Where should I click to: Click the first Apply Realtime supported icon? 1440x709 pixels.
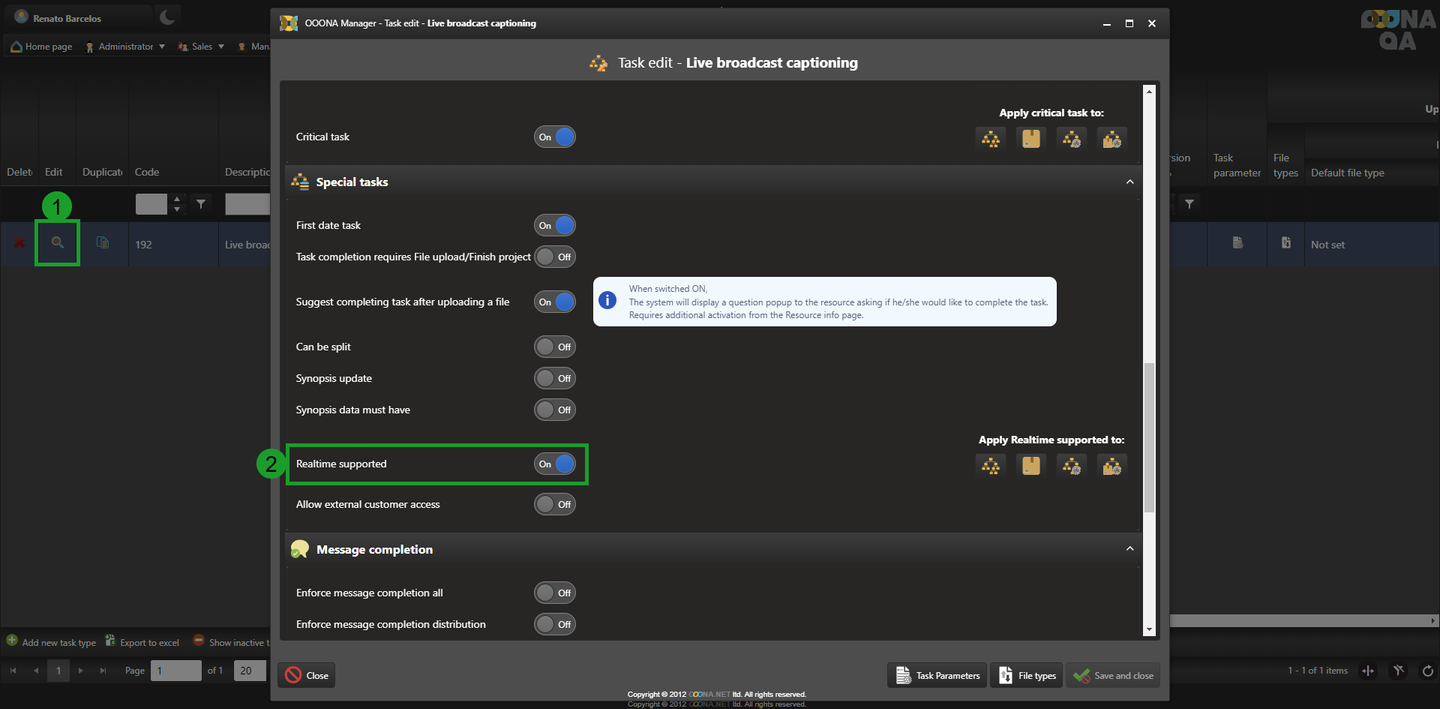[x=991, y=465]
